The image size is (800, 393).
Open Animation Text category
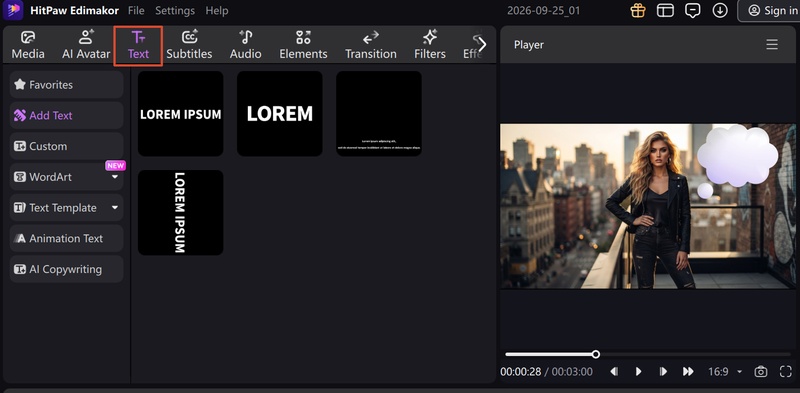tap(66, 238)
